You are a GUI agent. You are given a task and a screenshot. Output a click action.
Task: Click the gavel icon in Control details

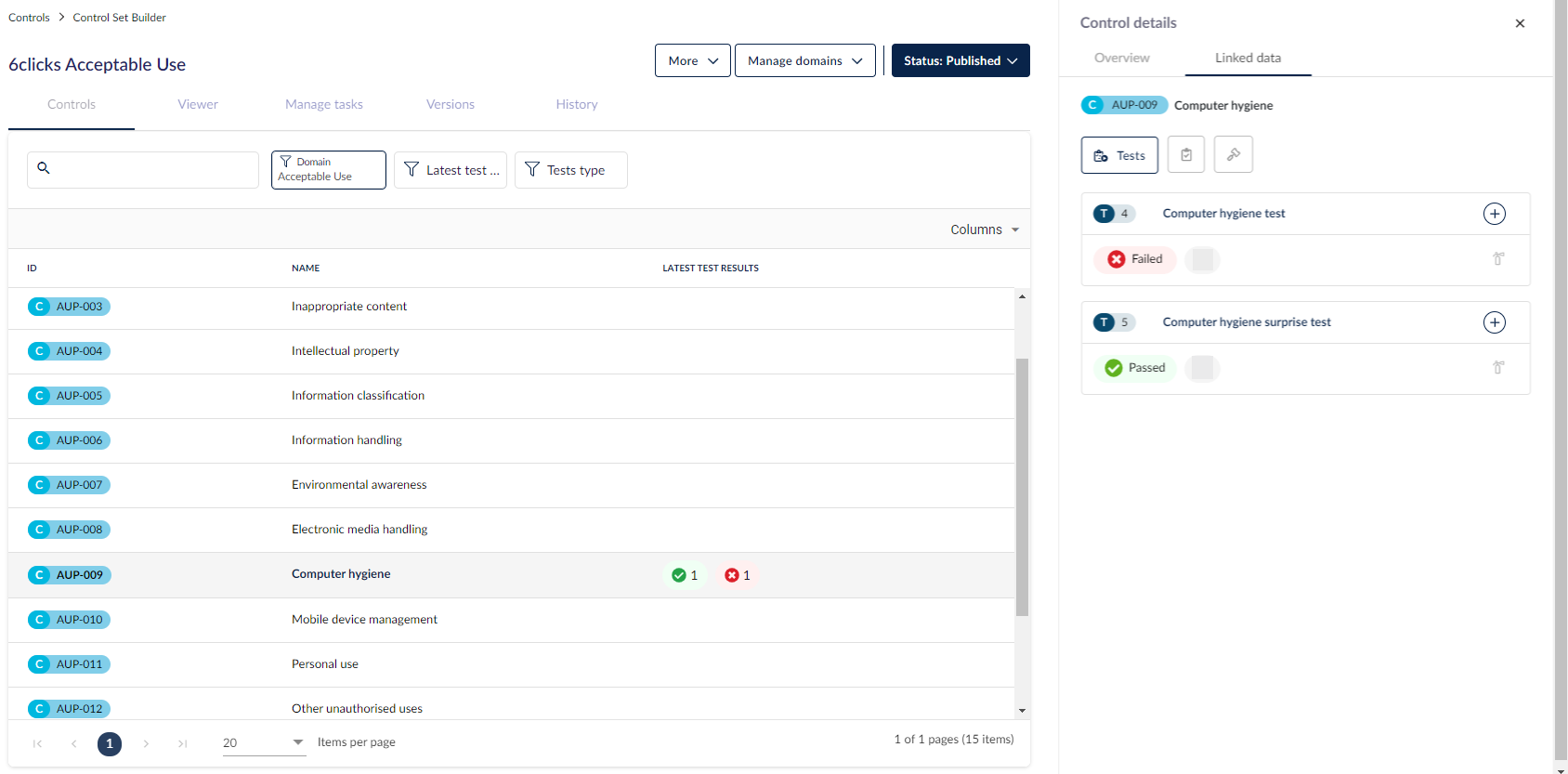pos(1233,155)
